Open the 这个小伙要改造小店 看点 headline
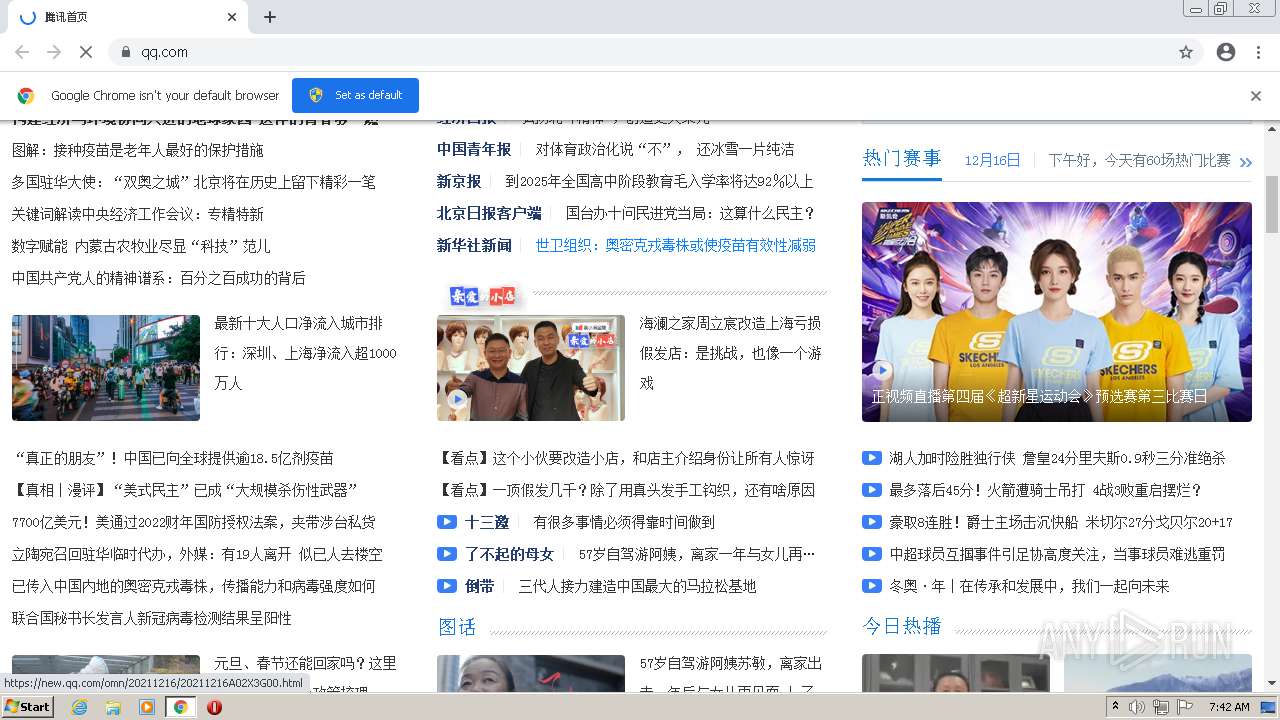This screenshot has height=720, width=1280. [626, 458]
